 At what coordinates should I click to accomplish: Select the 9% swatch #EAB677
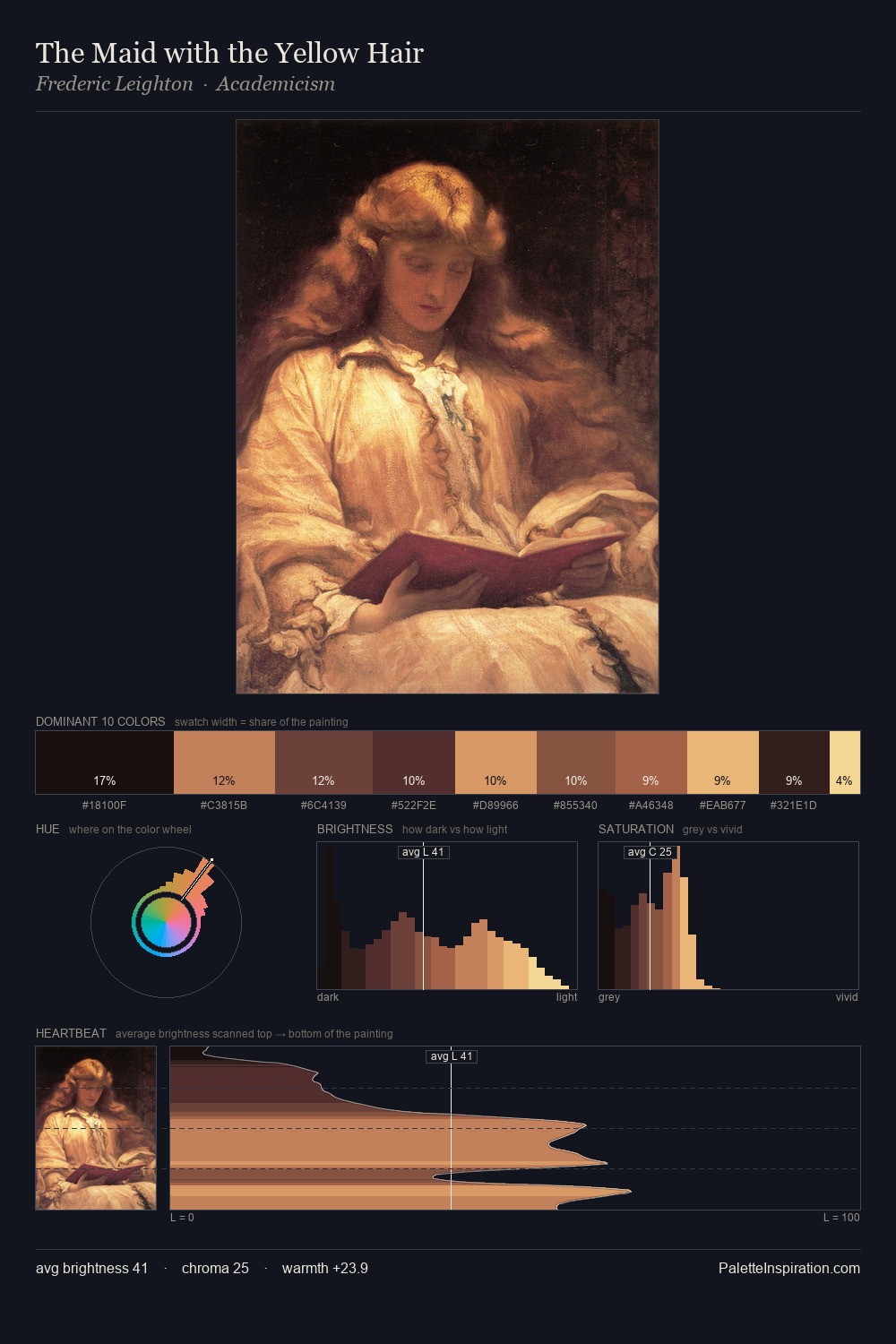pyautogui.click(x=723, y=762)
